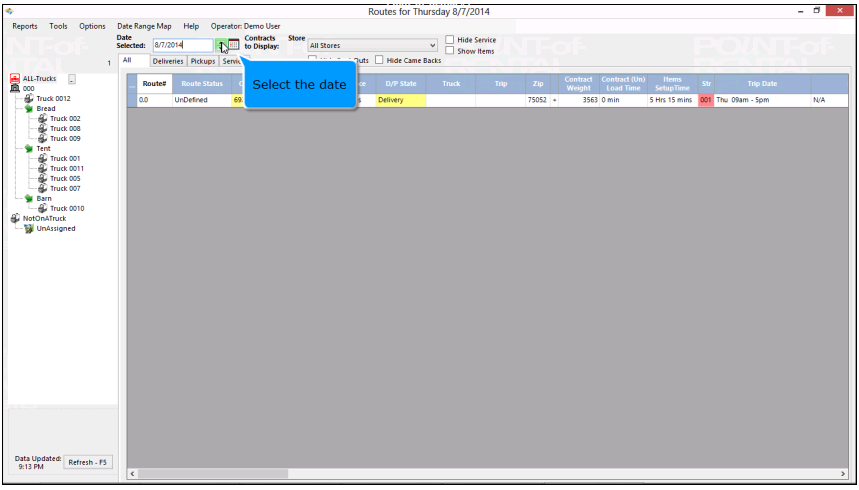Image resolution: width=859 pixels, height=490 pixels.
Task: Click the horizontal scrollbar right arrow
Action: click(836, 472)
